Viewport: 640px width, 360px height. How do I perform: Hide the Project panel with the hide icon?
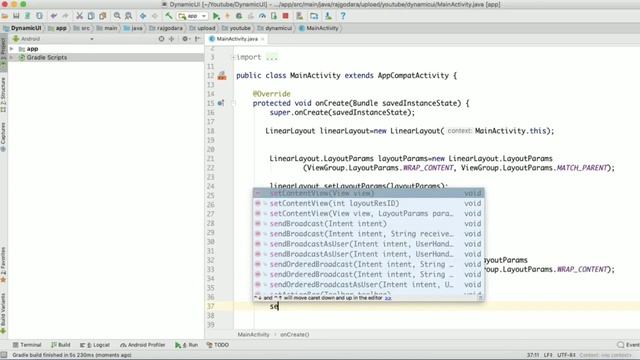pyautogui.click(x=198, y=39)
